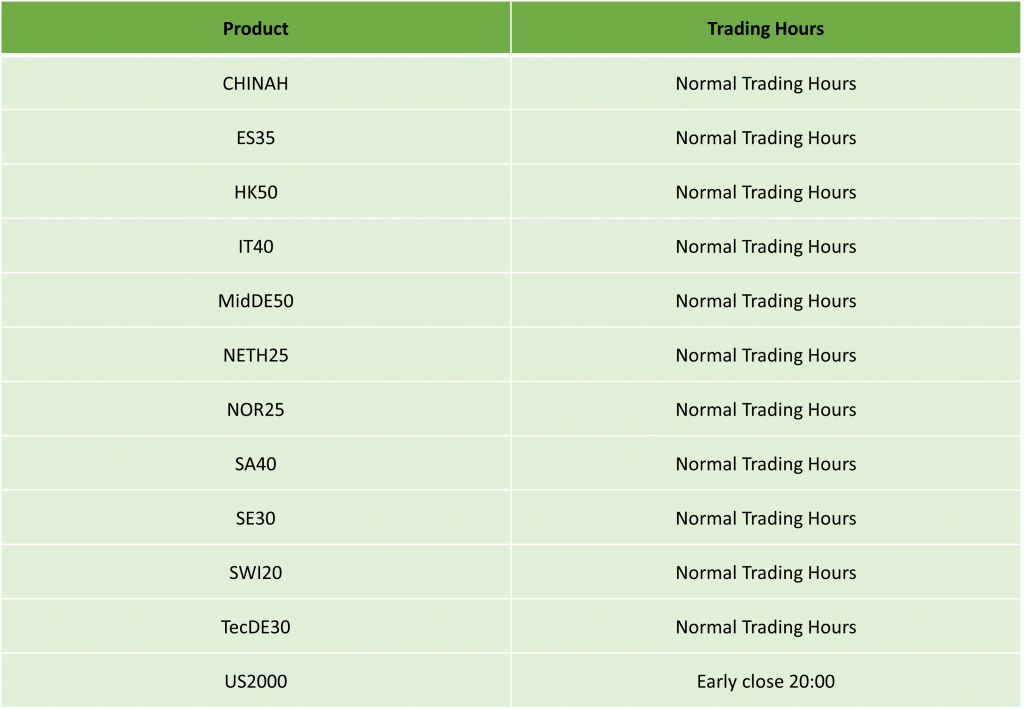The height and width of the screenshot is (709, 1024).
Task: Select the SWI20 product cell
Action: tap(255, 573)
